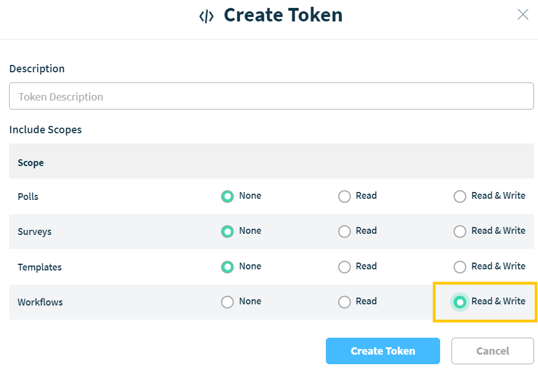Select Read for Workflows scope

344,302
